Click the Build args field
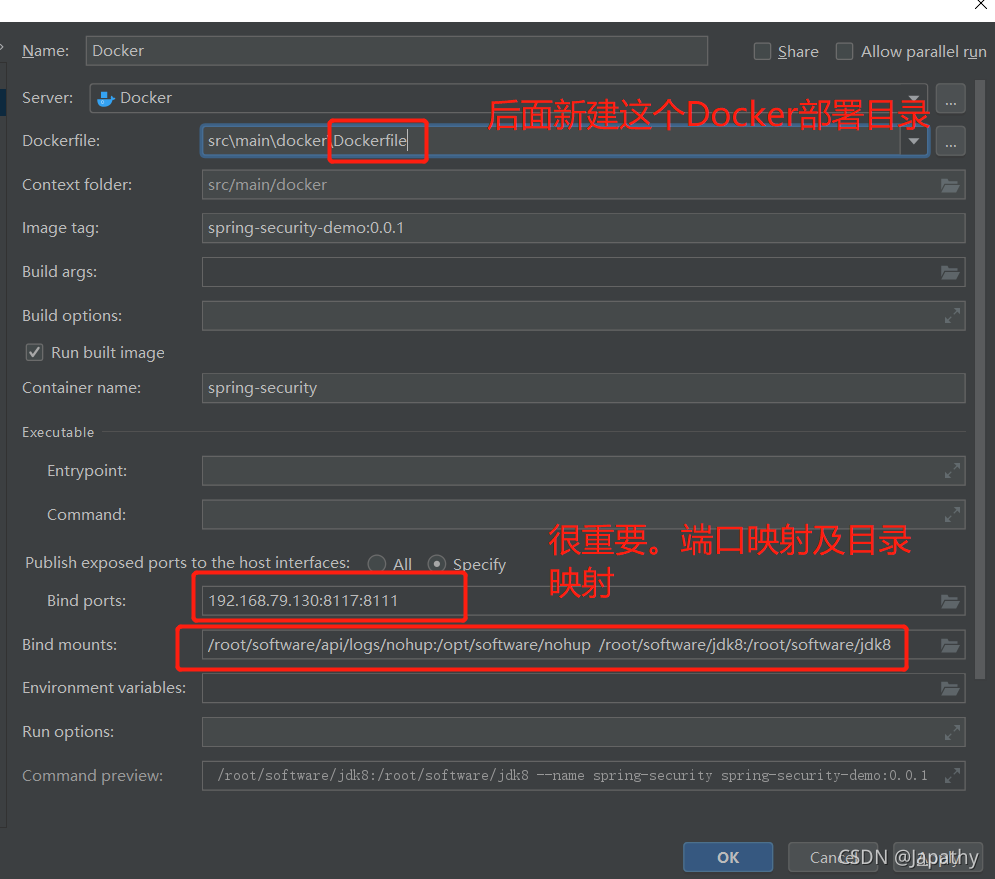This screenshot has width=995, height=879. 583,272
